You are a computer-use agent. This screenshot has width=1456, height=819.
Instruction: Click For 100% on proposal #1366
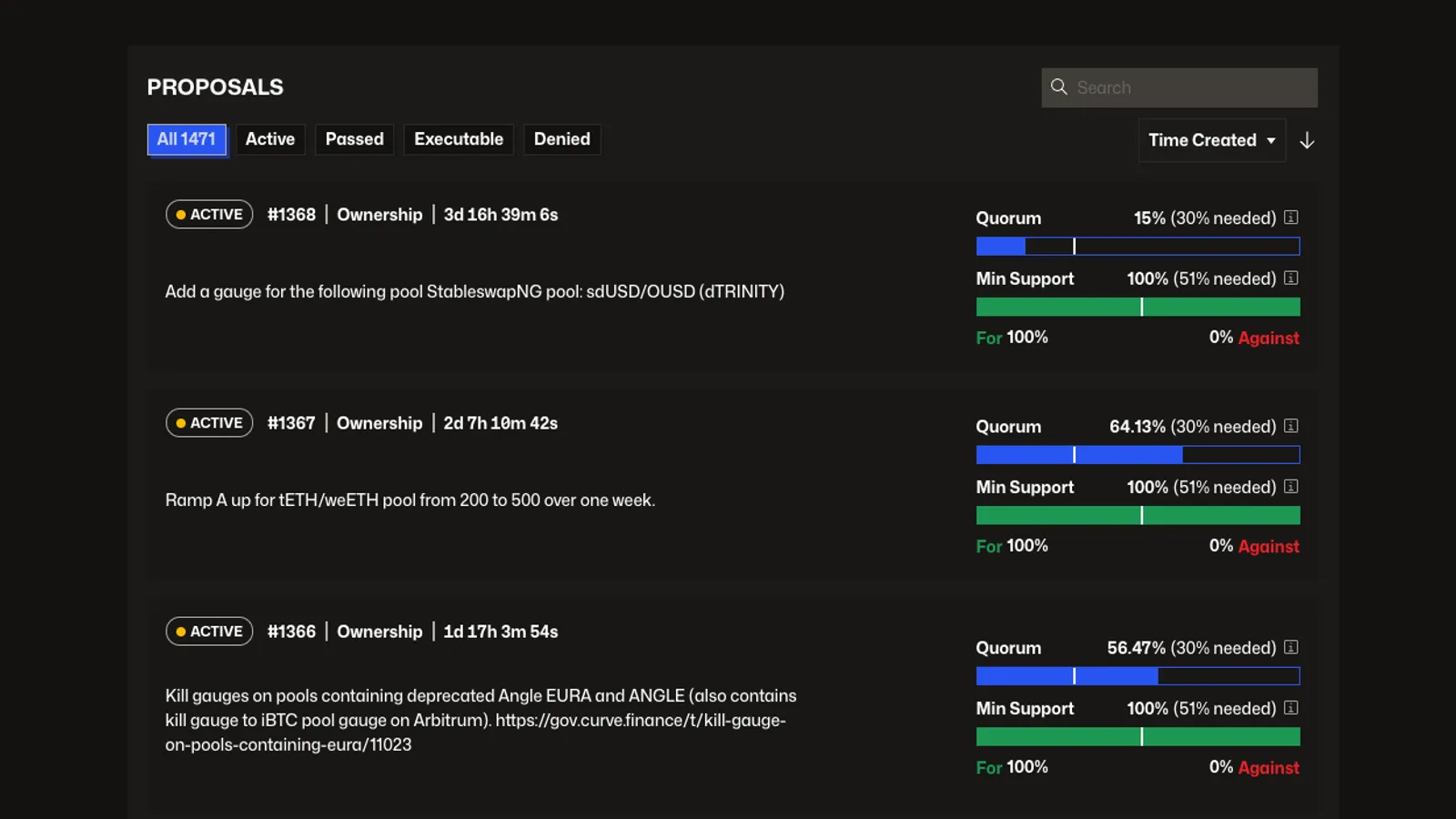coord(1012,767)
